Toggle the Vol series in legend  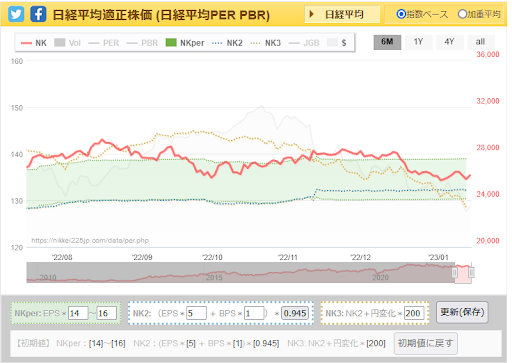pyautogui.click(x=68, y=43)
